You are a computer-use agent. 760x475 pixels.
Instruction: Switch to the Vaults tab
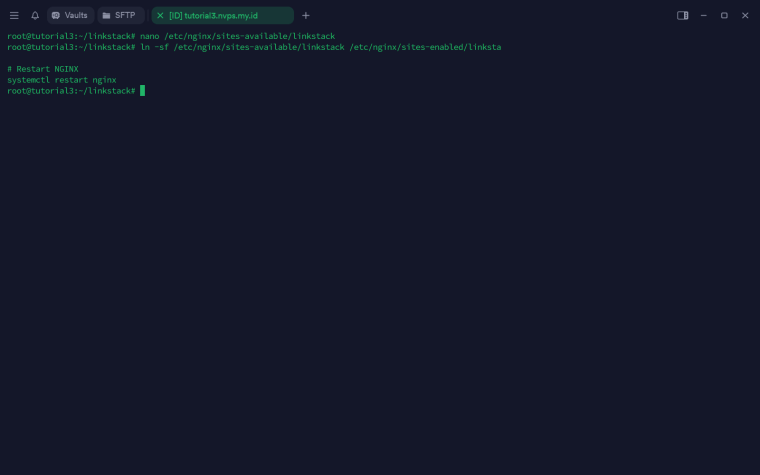[70, 16]
